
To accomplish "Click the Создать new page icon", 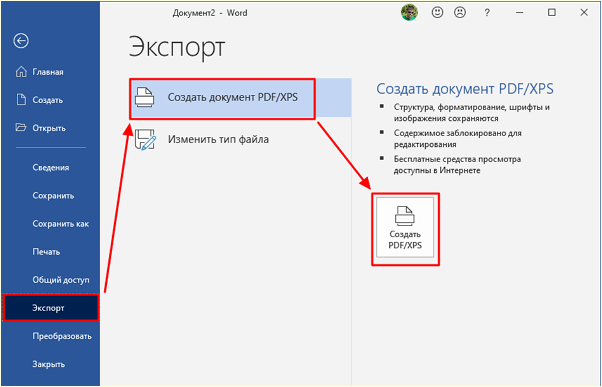I will tap(21, 100).
